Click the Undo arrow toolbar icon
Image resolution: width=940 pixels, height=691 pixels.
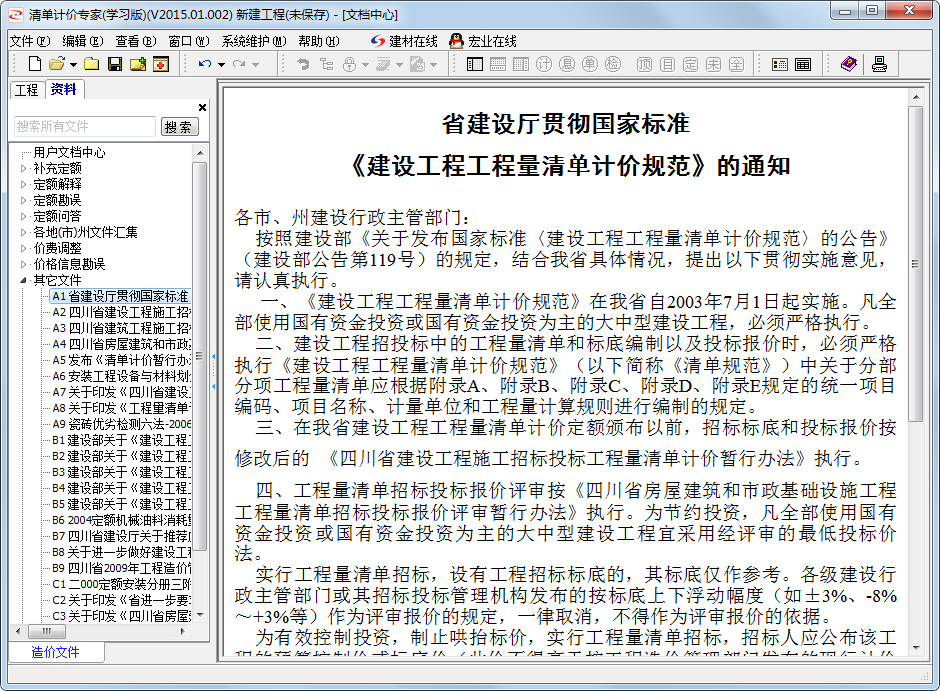click(x=205, y=64)
